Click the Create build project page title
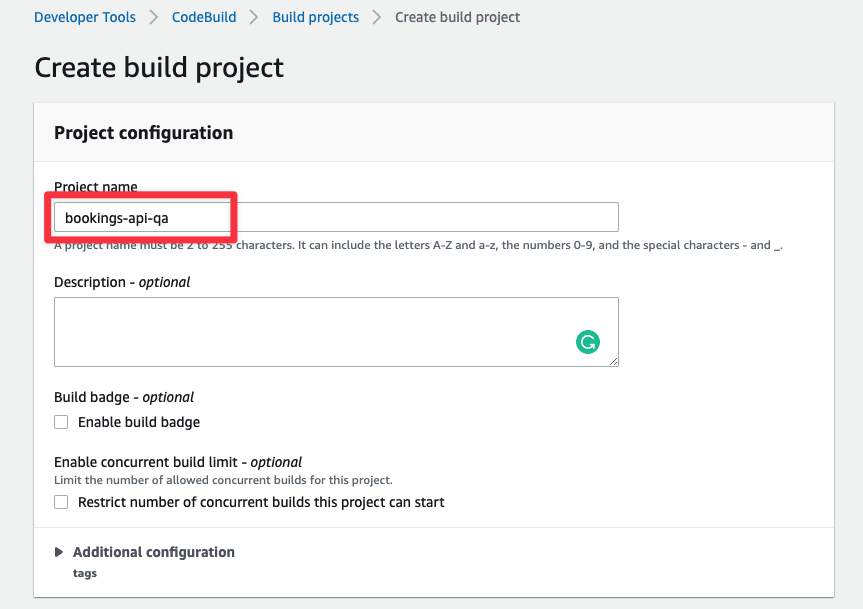The width and height of the screenshot is (863, 609). tap(159, 68)
